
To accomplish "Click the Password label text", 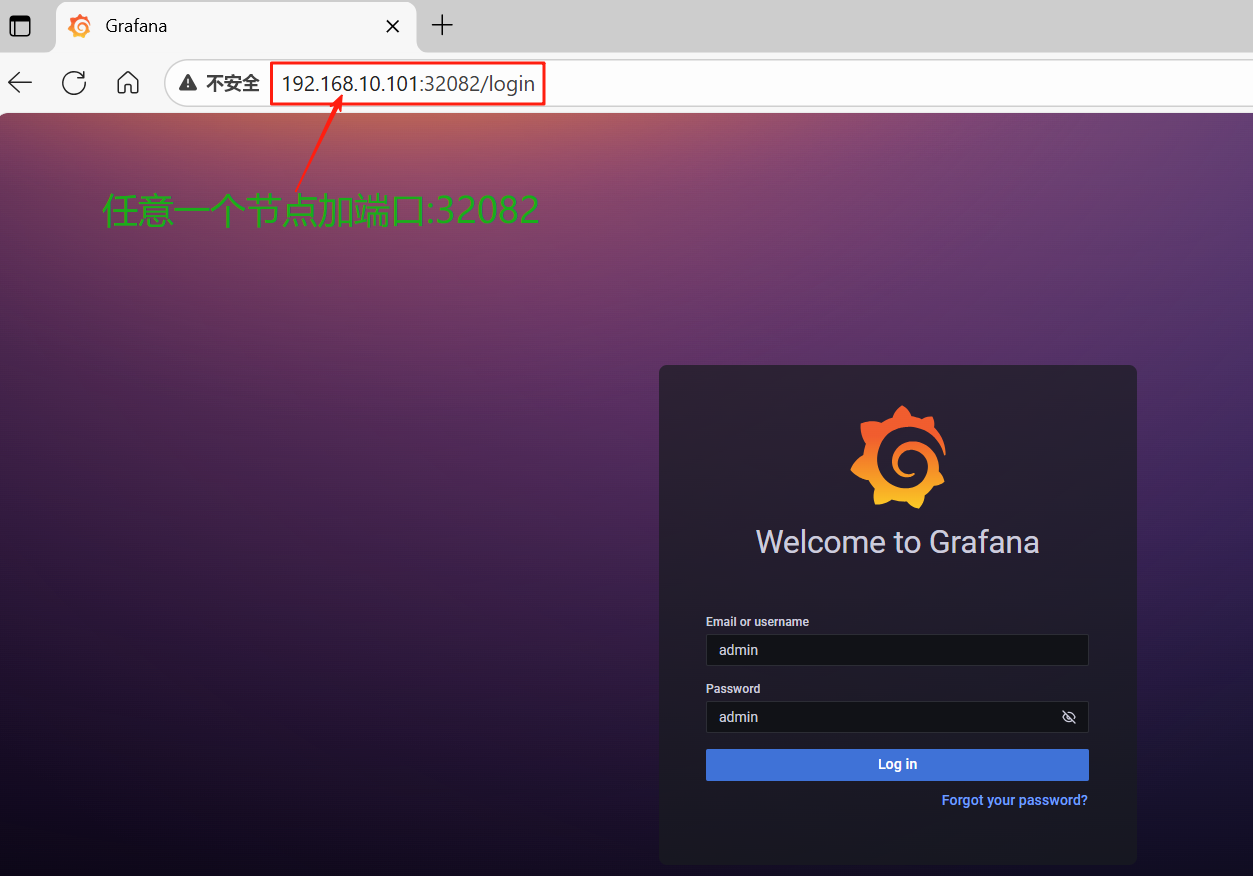I will click(733, 689).
